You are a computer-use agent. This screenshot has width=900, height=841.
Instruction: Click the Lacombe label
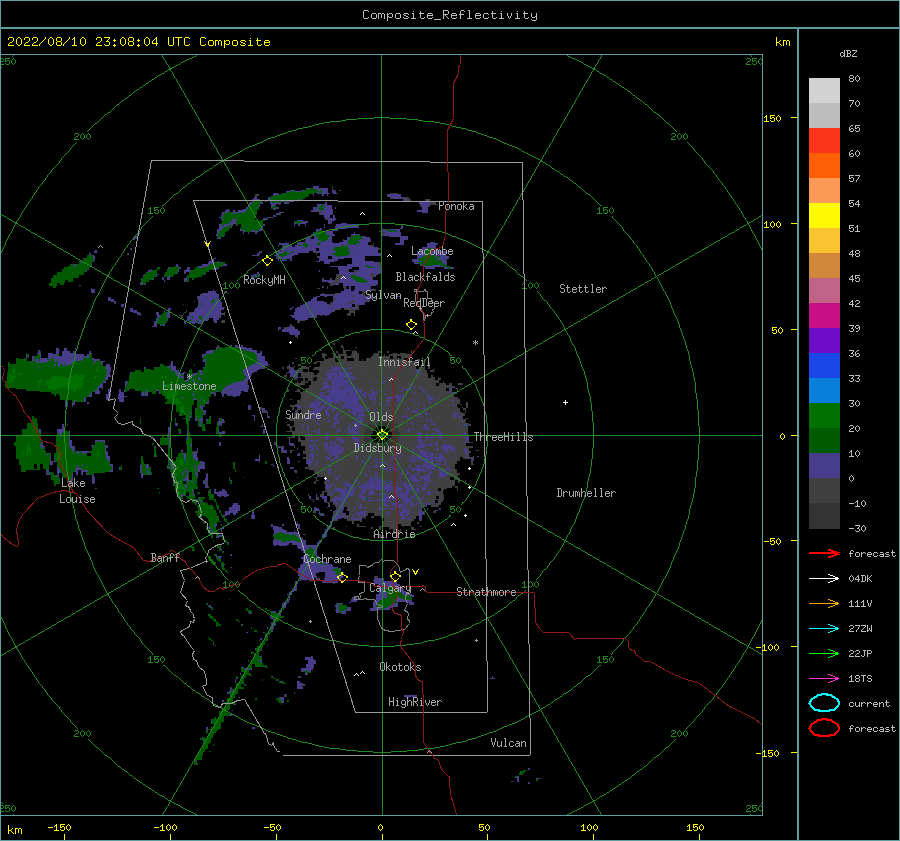tap(432, 251)
